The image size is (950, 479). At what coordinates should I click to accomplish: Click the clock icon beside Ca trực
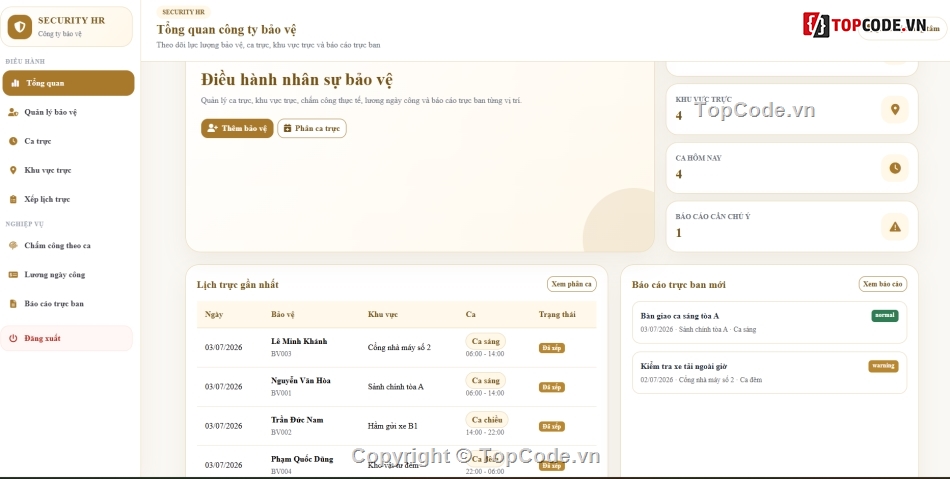pyautogui.click(x=13, y=141)
